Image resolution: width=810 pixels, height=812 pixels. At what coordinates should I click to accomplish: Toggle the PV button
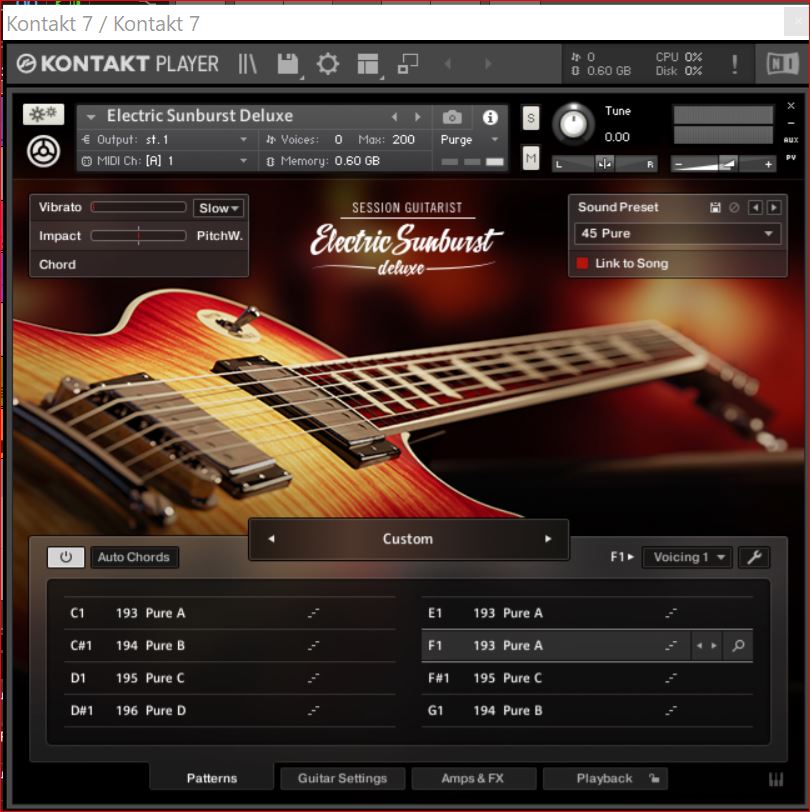click(x=791, y=157)
